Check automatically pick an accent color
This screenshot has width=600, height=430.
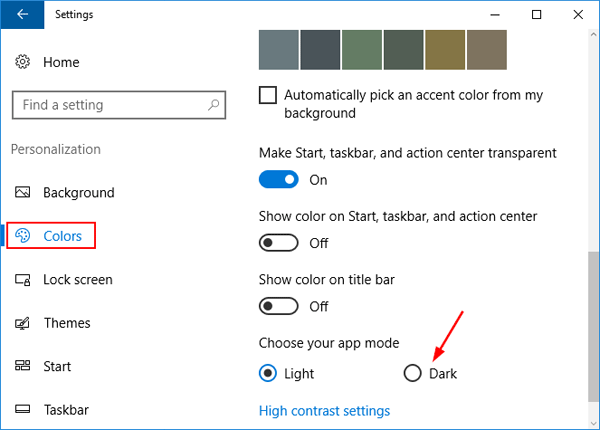click(268, 95)
